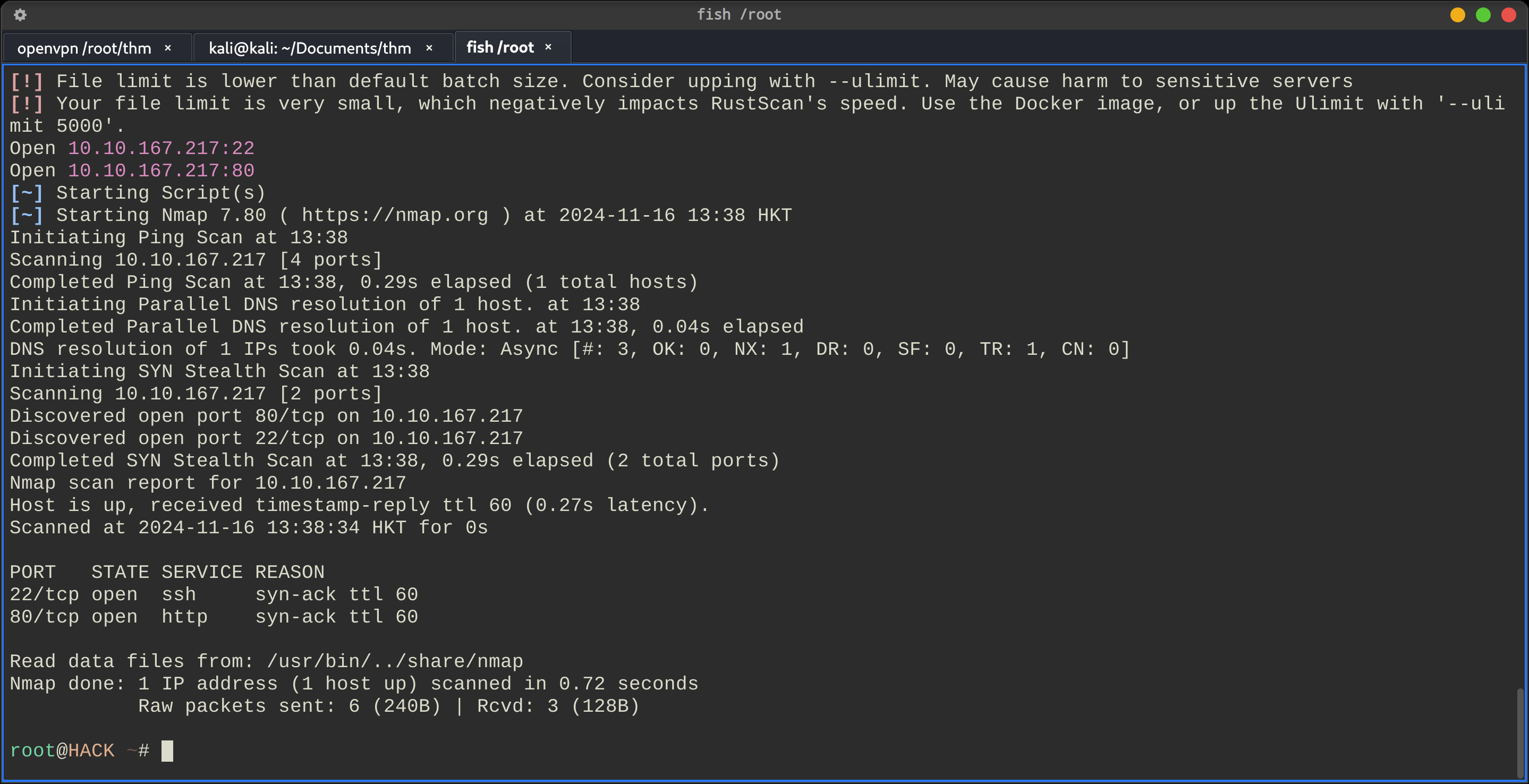1529x784 pixels.
Task: Click the 'Initiating SYN Stealth Scan' line
Action: 219,371
